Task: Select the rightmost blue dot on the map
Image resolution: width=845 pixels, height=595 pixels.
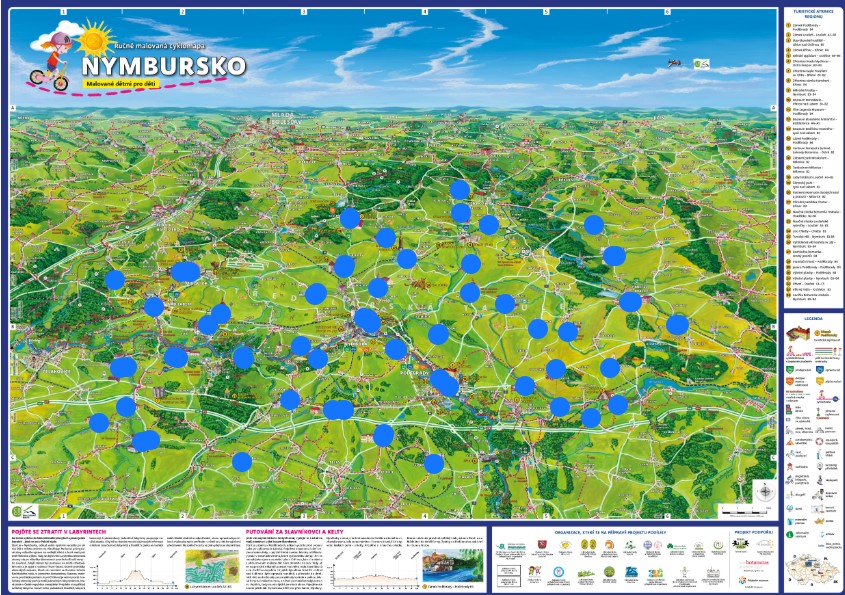Action: (x=677, y=324)
